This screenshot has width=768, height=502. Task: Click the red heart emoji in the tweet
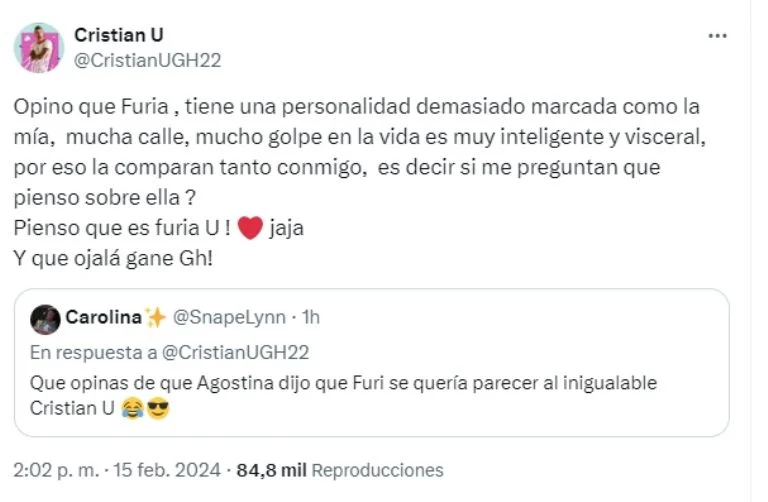(250, 227)
